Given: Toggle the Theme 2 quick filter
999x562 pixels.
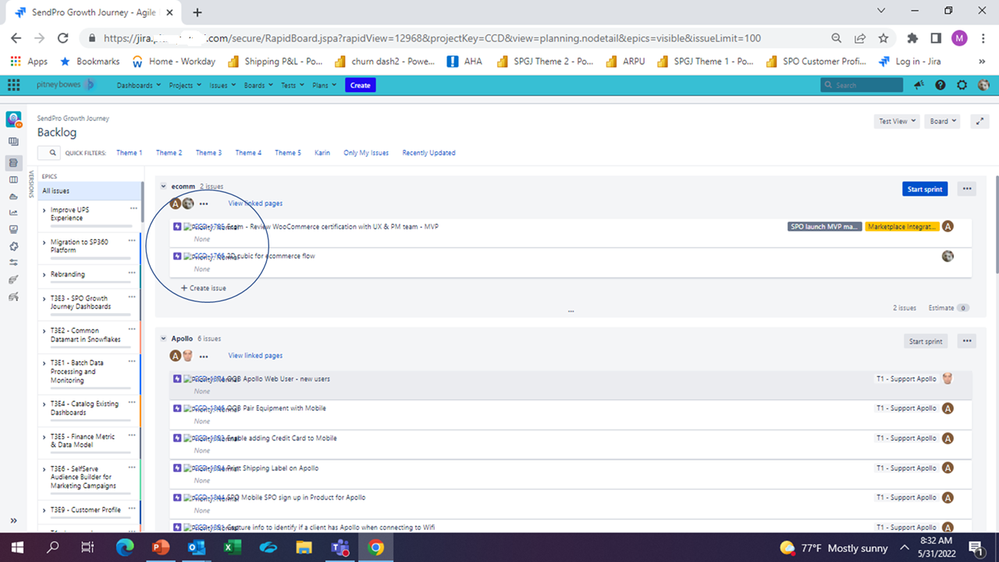Looking at the screenshot, I should pos(169,153).
